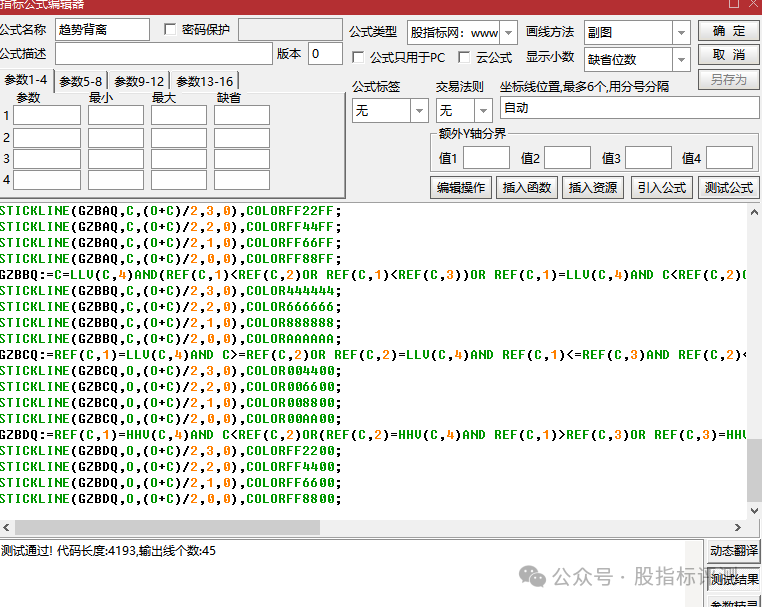Click the 确定 confirm button
This screenshot has height=607, width=762.
[x=728, y=31]
